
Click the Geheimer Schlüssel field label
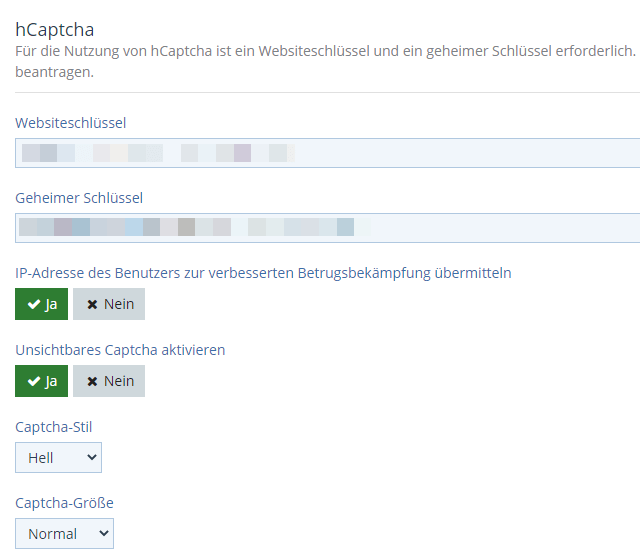79,198
